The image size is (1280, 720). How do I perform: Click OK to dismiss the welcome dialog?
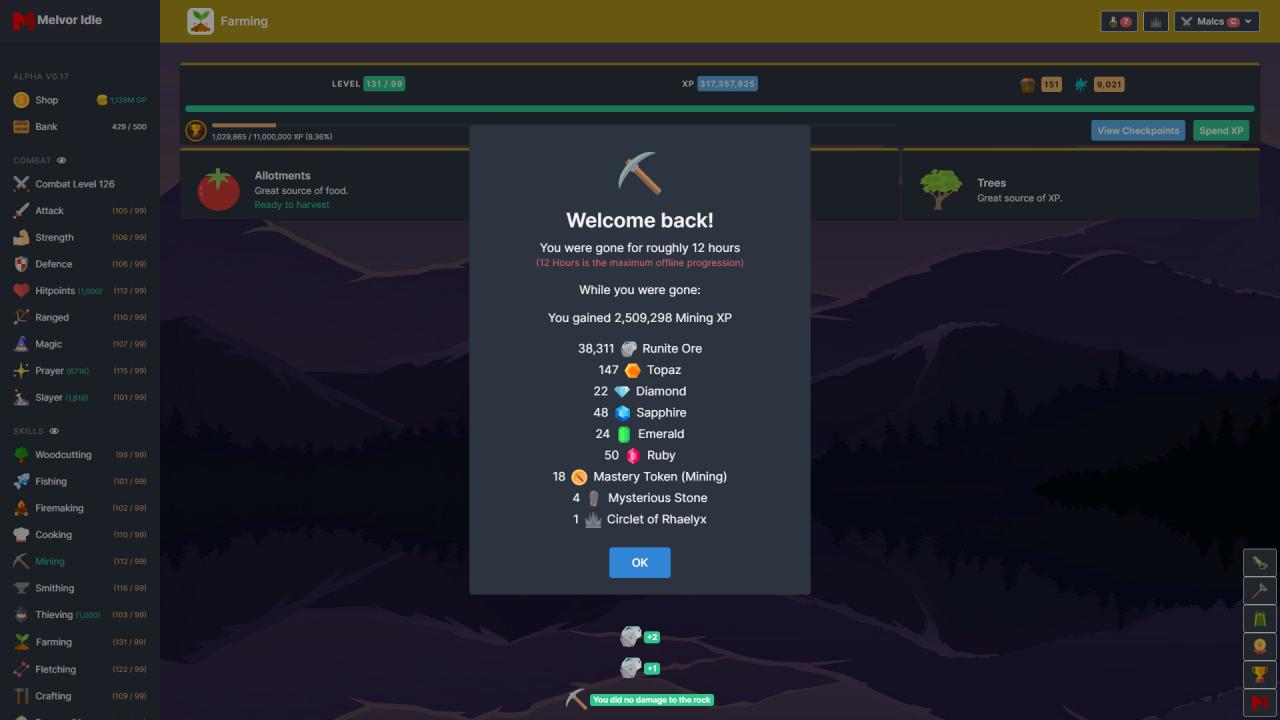(639, 562)
